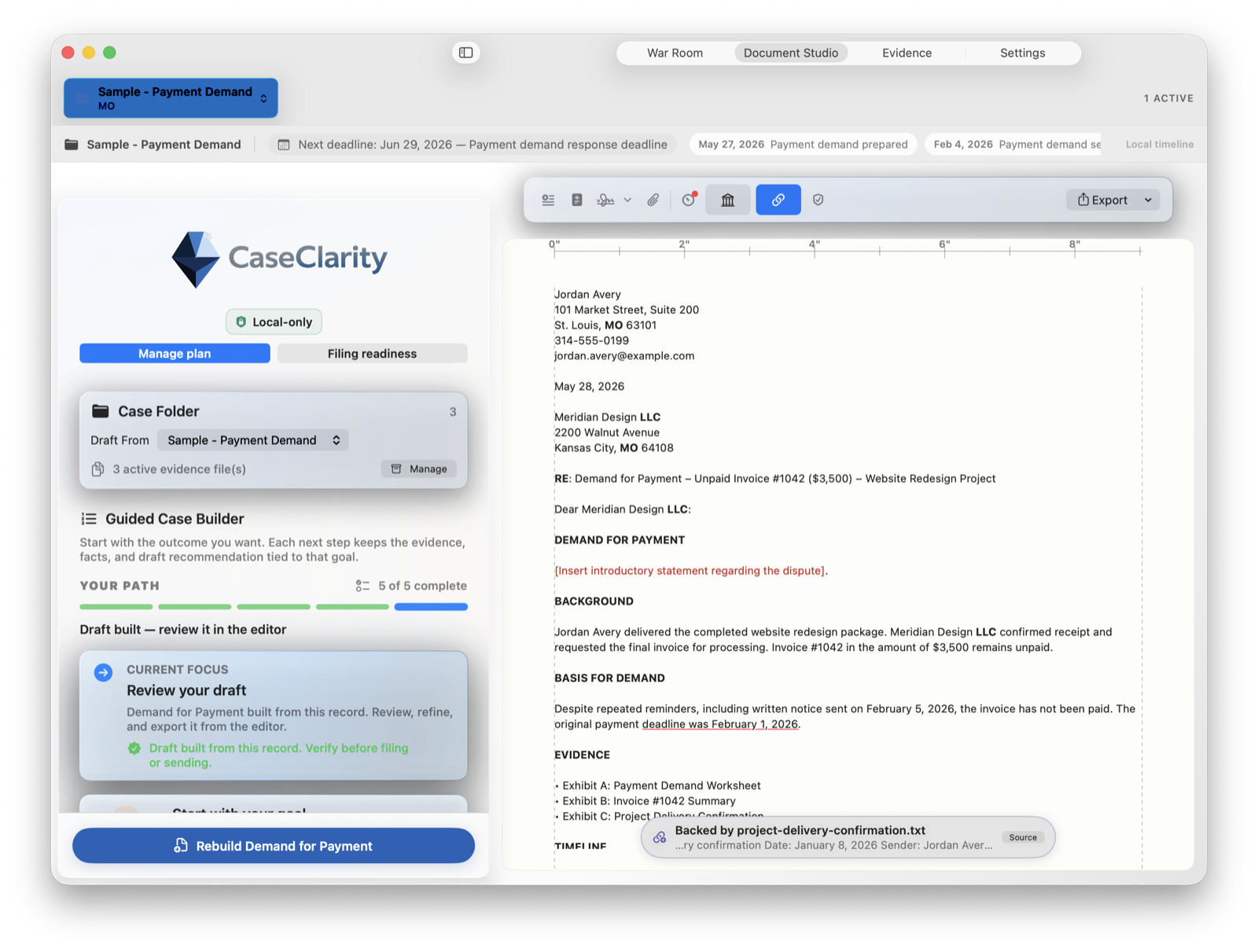This screenshot has height=952, width=1258.
Task: Click the document template icon in the toolbar
Action: click(x=576, y=200)
